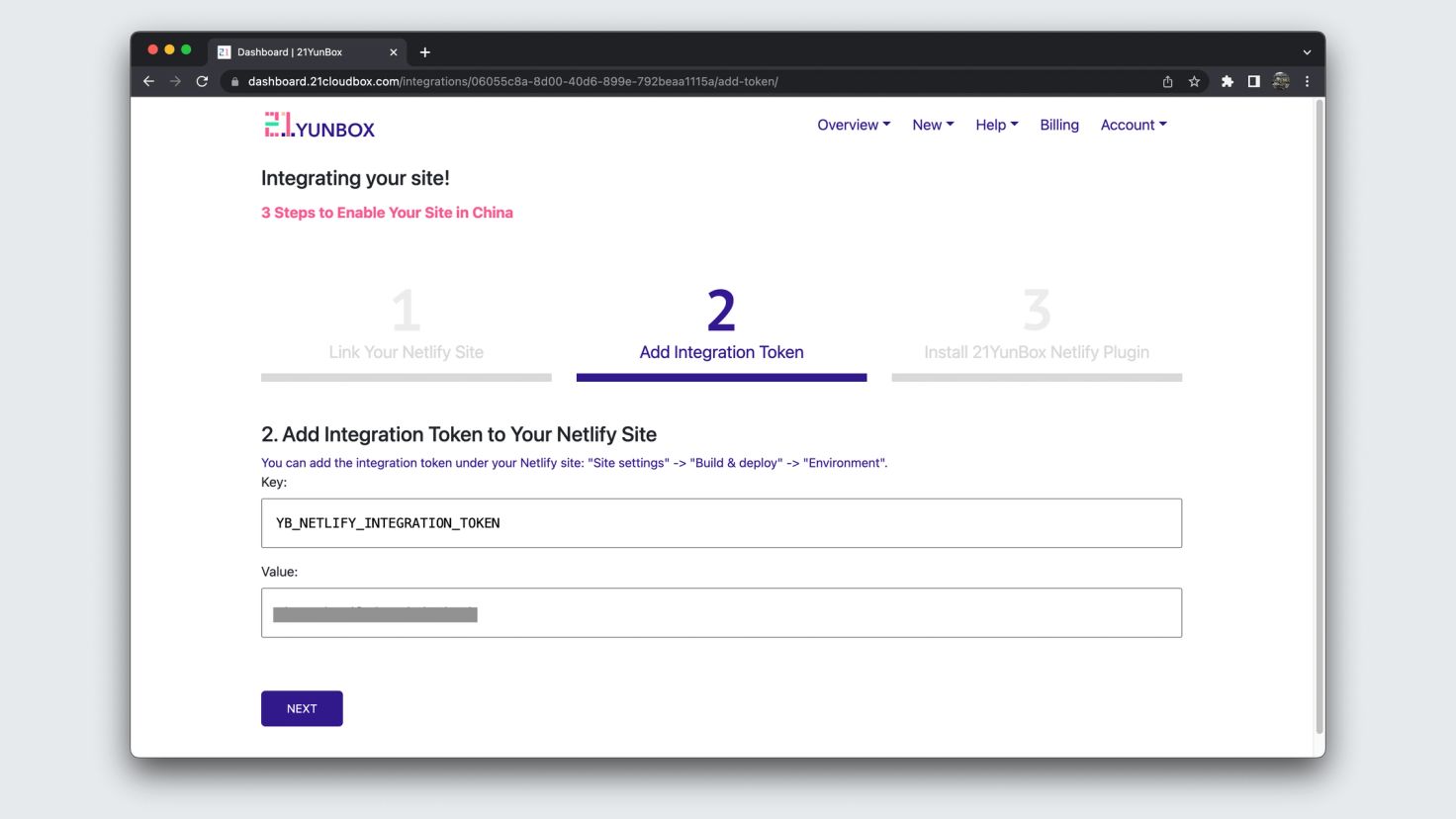Open the New dropdown menu

point(933,125)
